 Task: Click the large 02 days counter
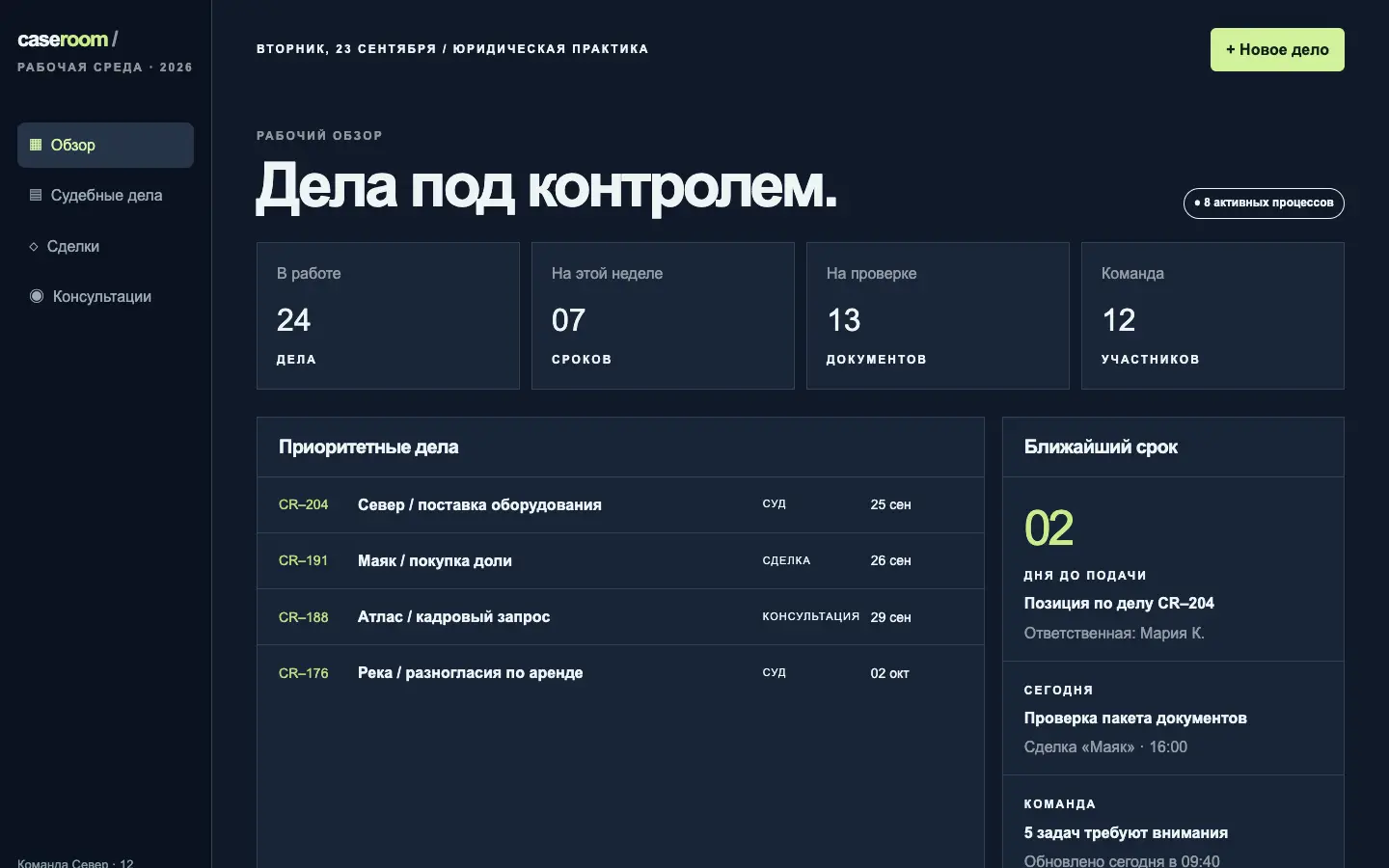coord(1049,529)
